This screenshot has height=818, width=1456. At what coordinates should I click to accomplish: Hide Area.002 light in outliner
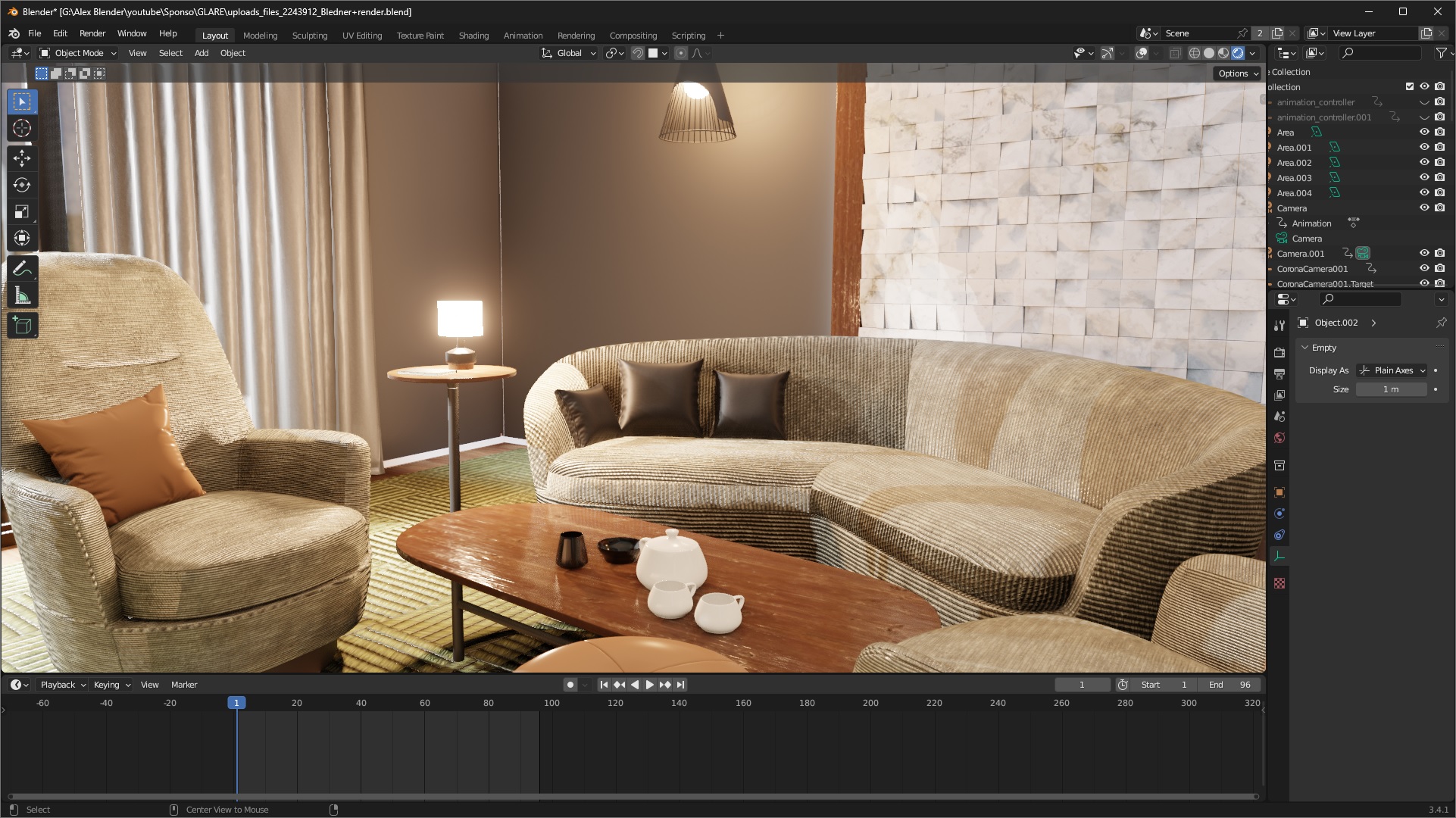(x=1424, y=162)
